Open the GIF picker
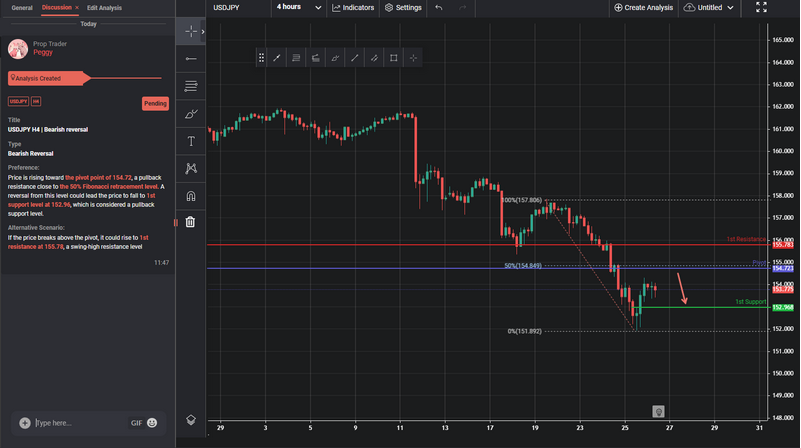The image size is (801, 448). [136, 423]
